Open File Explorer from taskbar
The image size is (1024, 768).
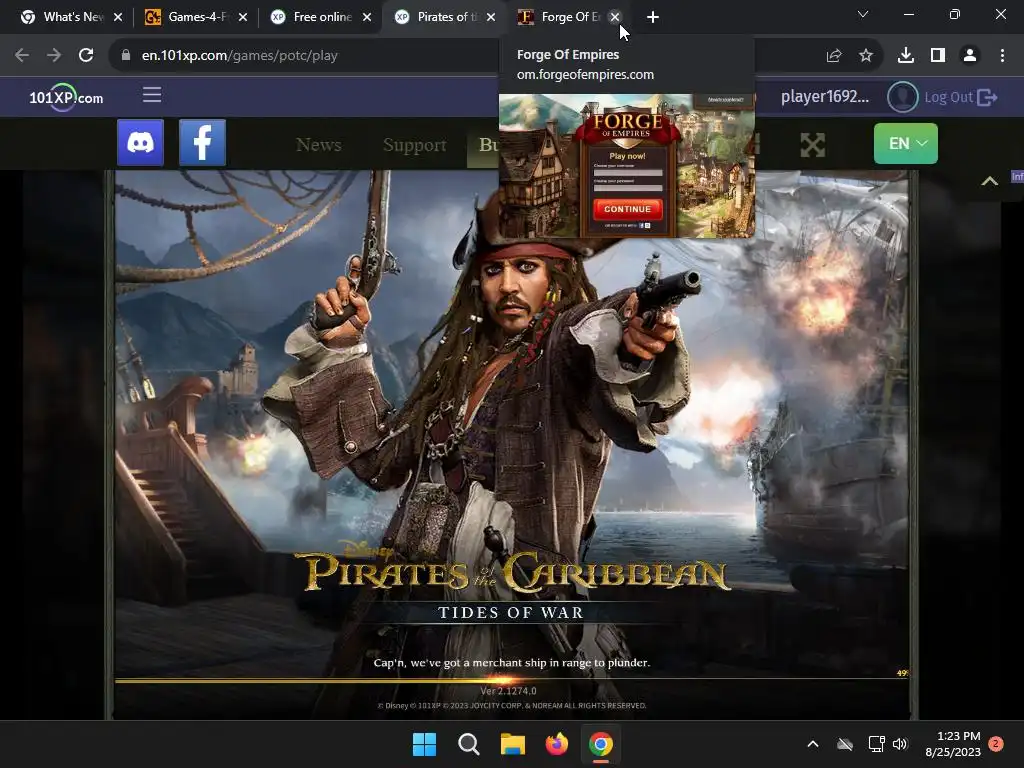point(513,744)
